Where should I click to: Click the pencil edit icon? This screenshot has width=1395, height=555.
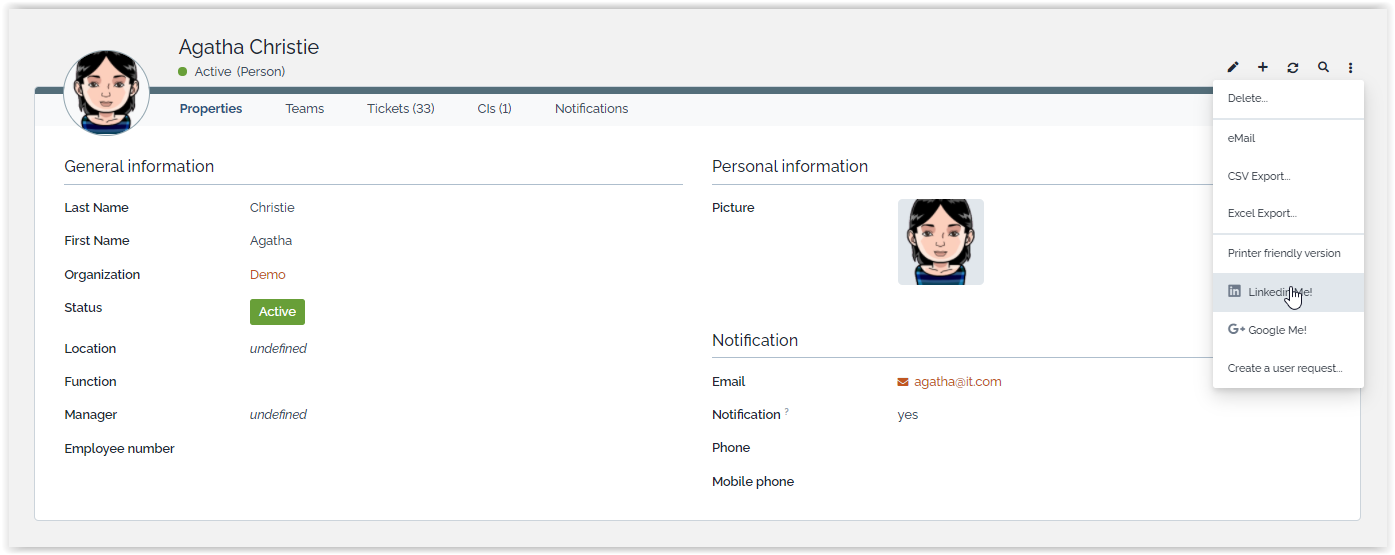pyautogui.click(x=1233, y=68)
